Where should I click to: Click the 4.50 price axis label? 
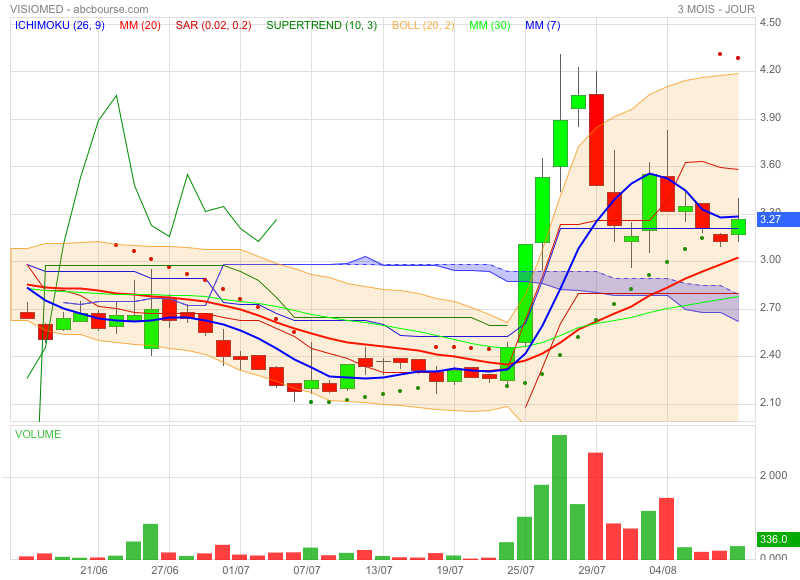(x=770, y=22)
